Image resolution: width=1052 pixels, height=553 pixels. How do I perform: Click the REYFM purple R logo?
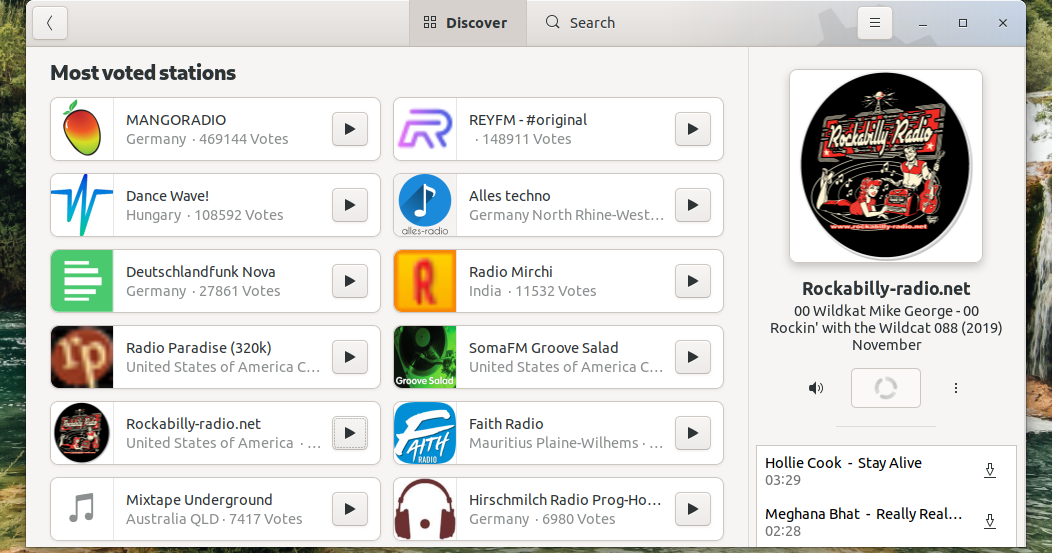click(x=425, y=129)
